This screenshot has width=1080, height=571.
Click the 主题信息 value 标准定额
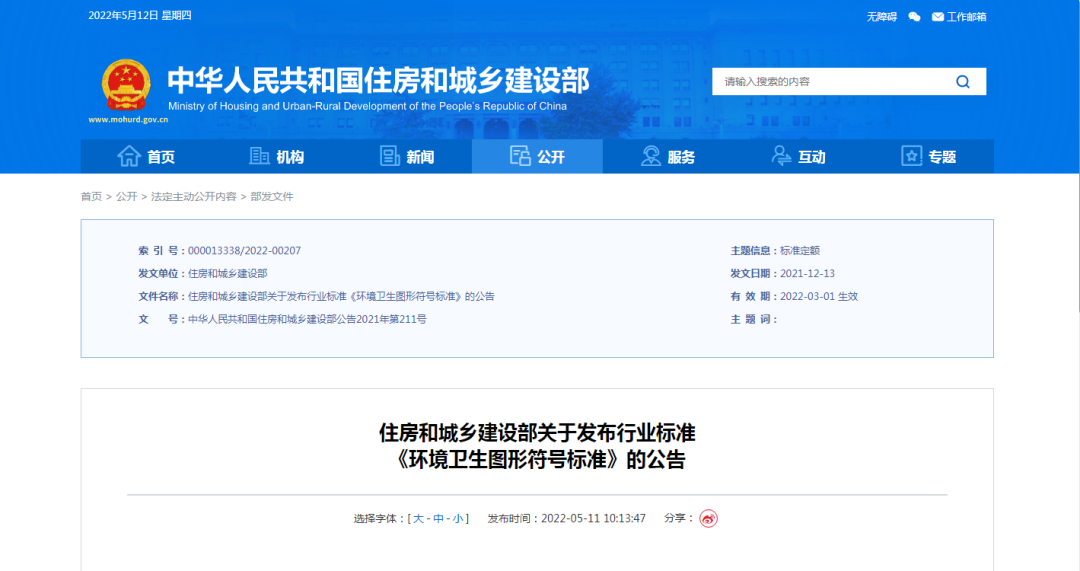800,251
